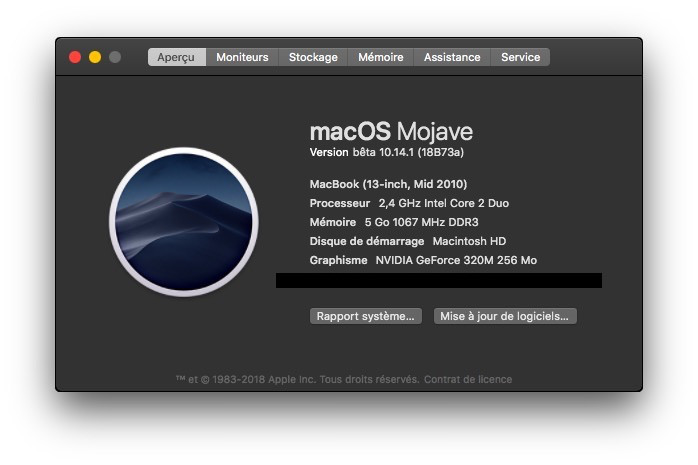Click graphics value NVIDIA GeForce 320M 256 Mo
Image resolution: width=698 pixels, height=465 pixels.
(456, 260)
